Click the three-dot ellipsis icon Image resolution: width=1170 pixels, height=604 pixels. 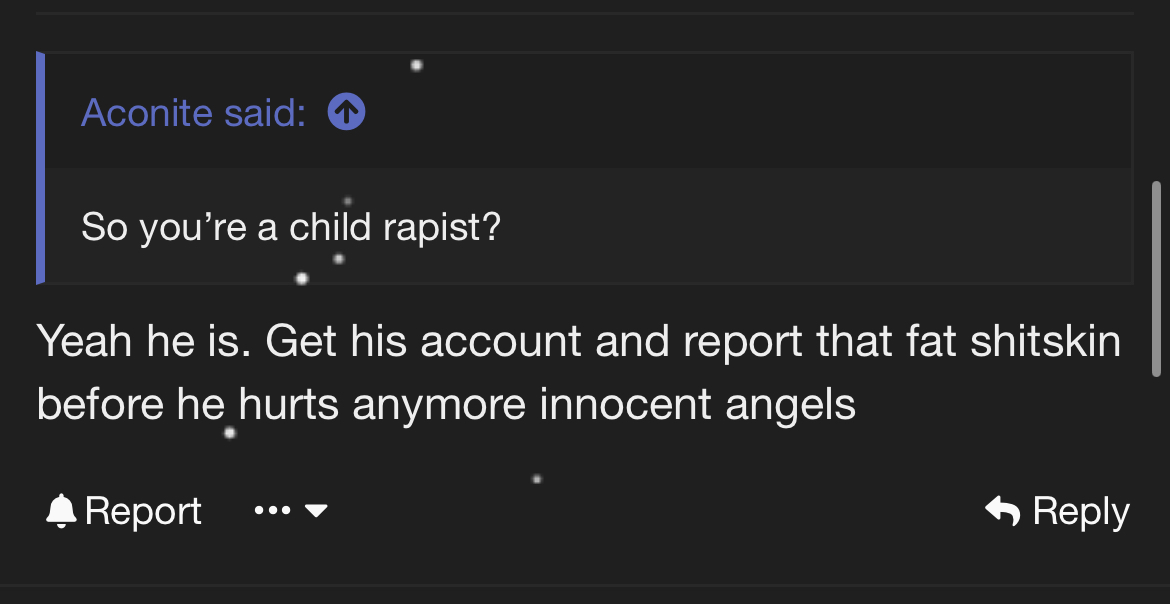pos(272,511)
